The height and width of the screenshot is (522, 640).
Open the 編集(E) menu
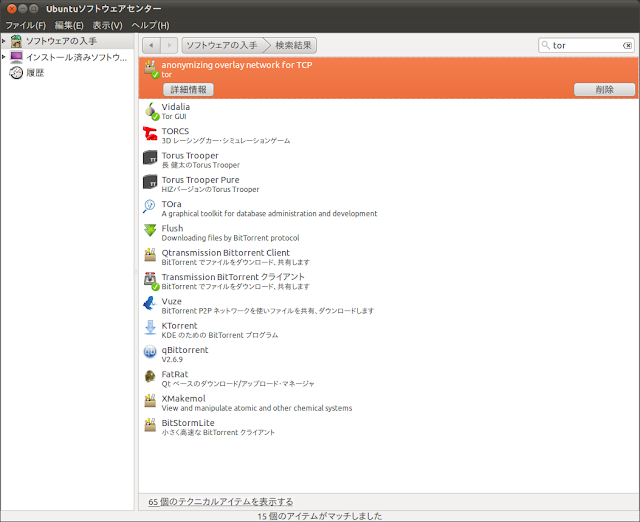coord(69,25)
